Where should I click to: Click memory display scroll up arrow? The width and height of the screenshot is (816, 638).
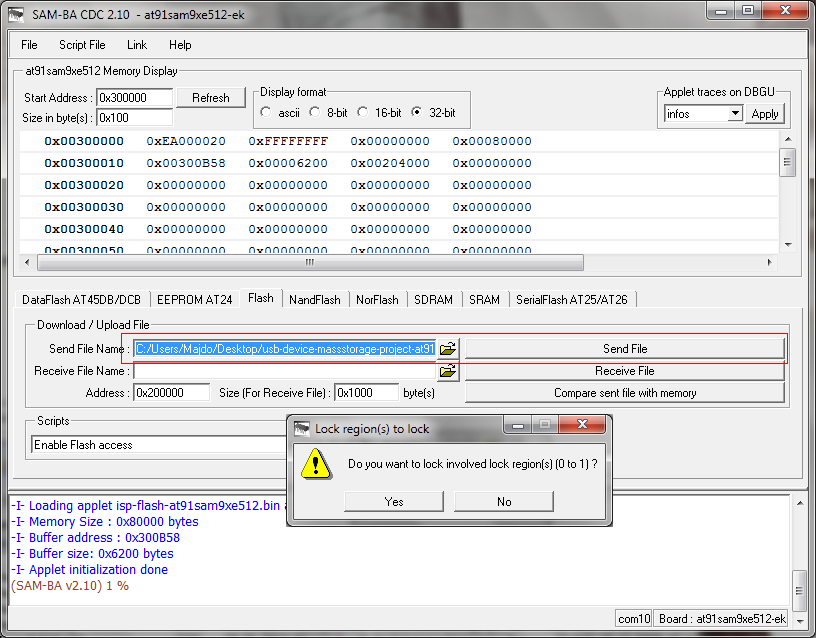tap(788, 139)
